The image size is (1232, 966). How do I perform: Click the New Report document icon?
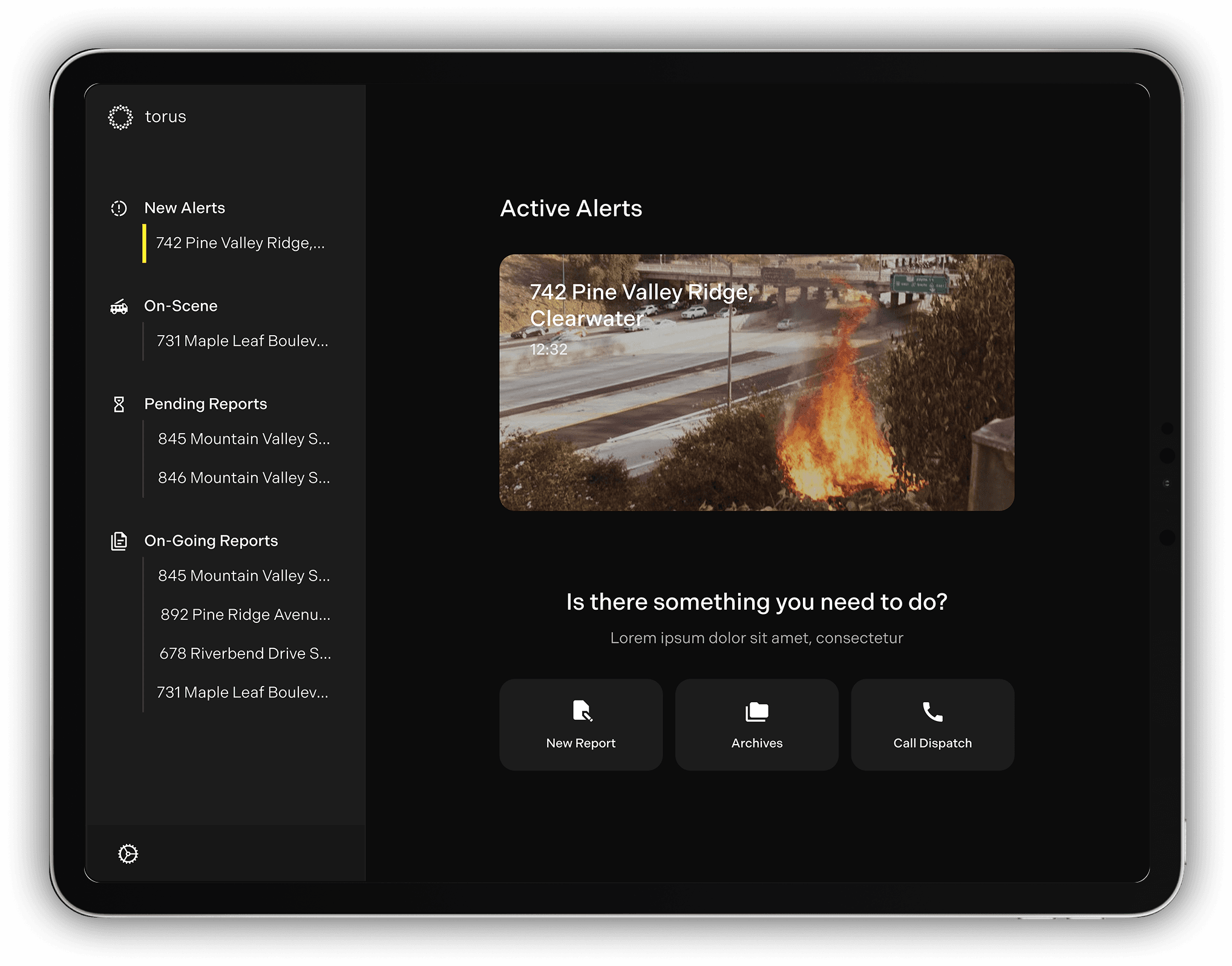tap(582, 711)
